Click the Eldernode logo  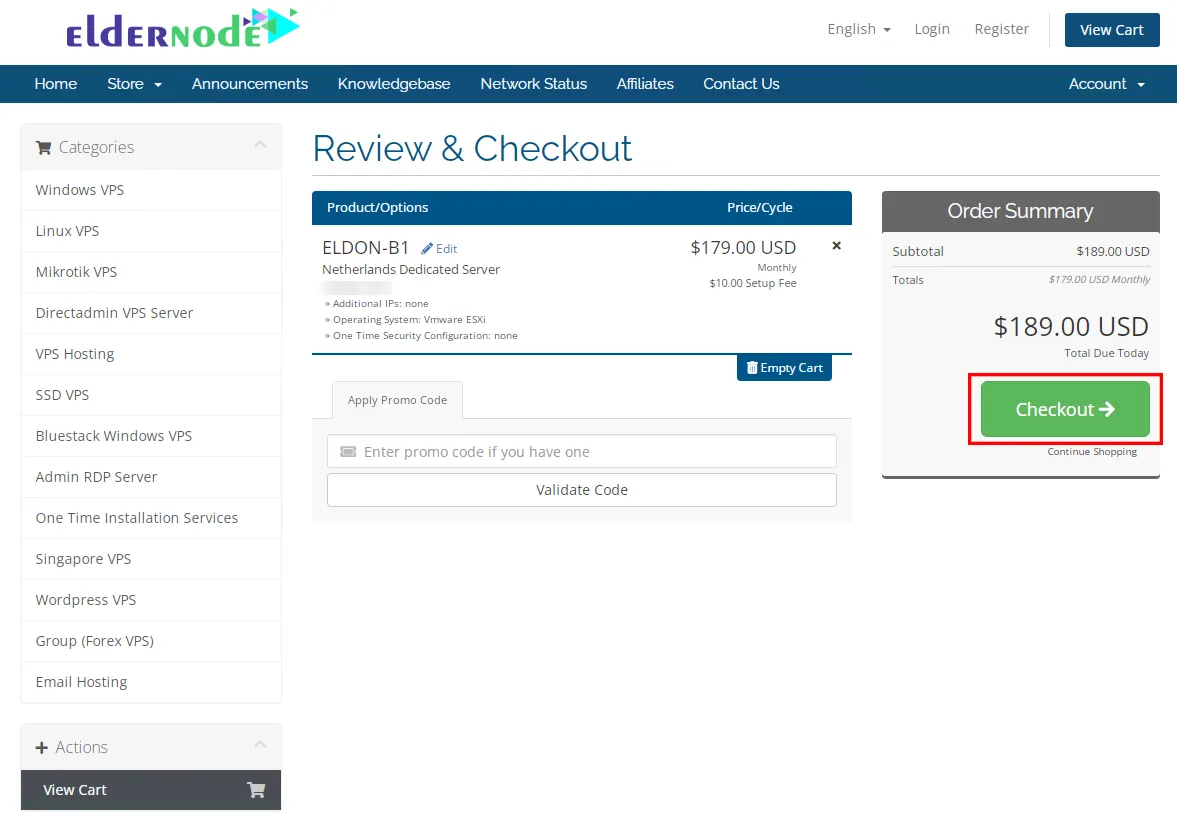(182, 29)
